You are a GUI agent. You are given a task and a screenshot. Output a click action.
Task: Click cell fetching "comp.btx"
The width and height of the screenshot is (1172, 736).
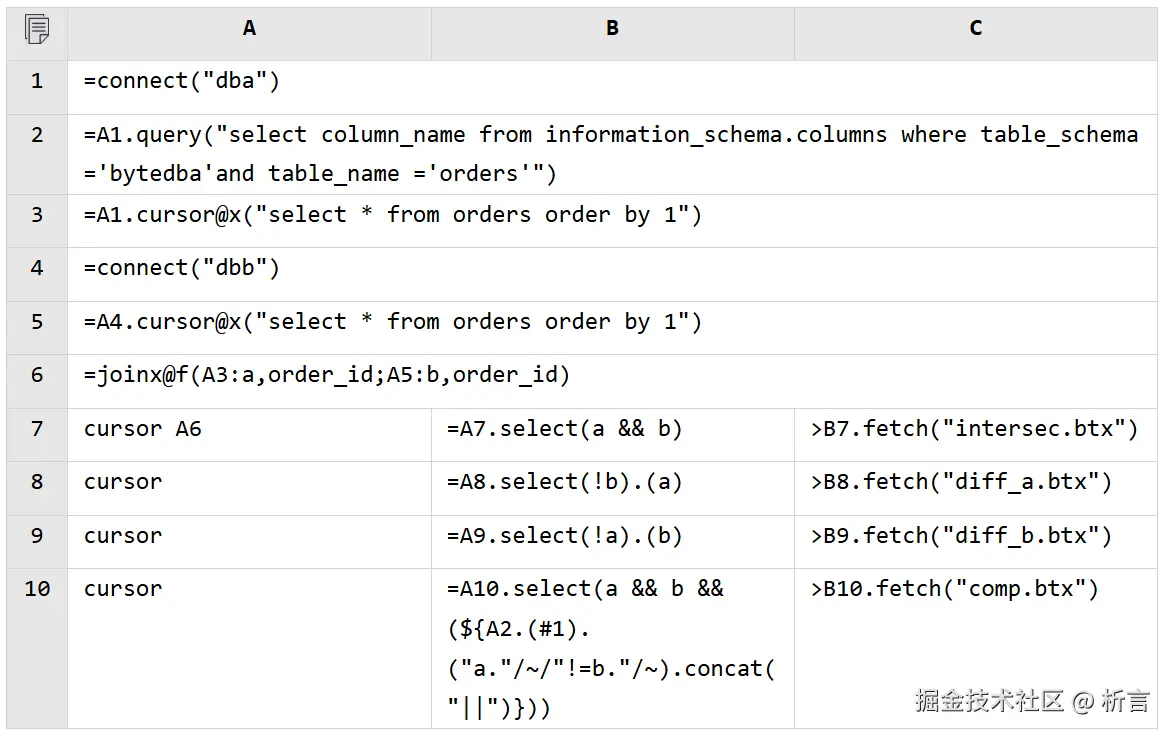[954, 589]
